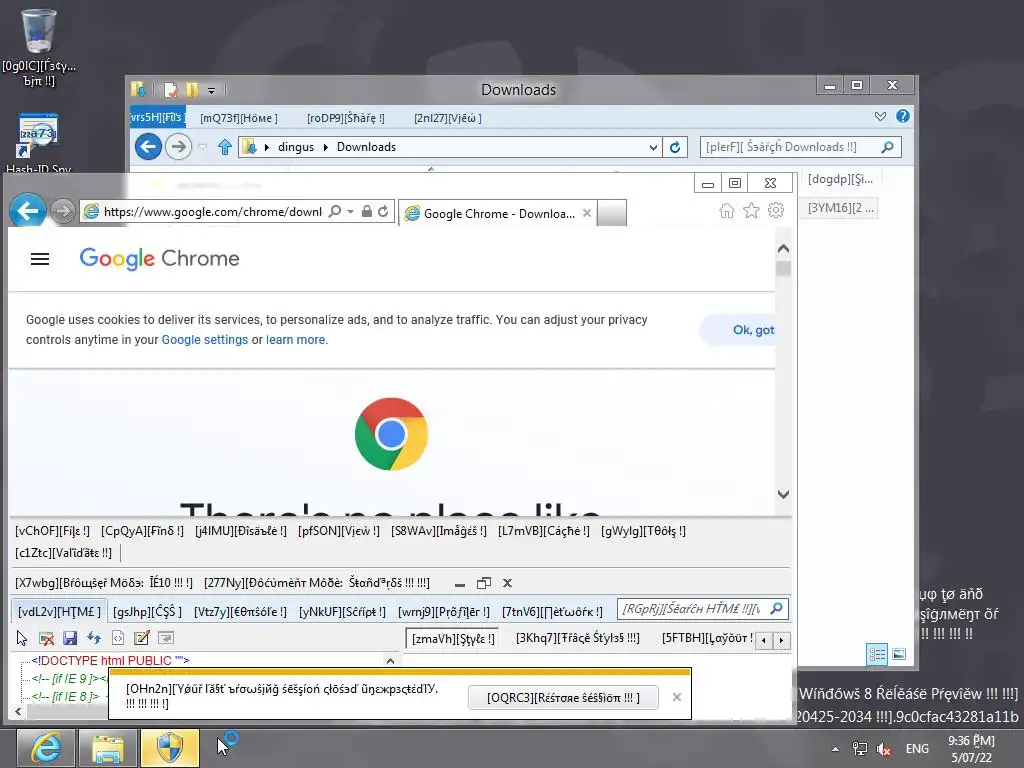The width and height of the screenshot is (1024, 768).
Task: Open the IE Tools gear icon
Action: [x=776, y=211]
